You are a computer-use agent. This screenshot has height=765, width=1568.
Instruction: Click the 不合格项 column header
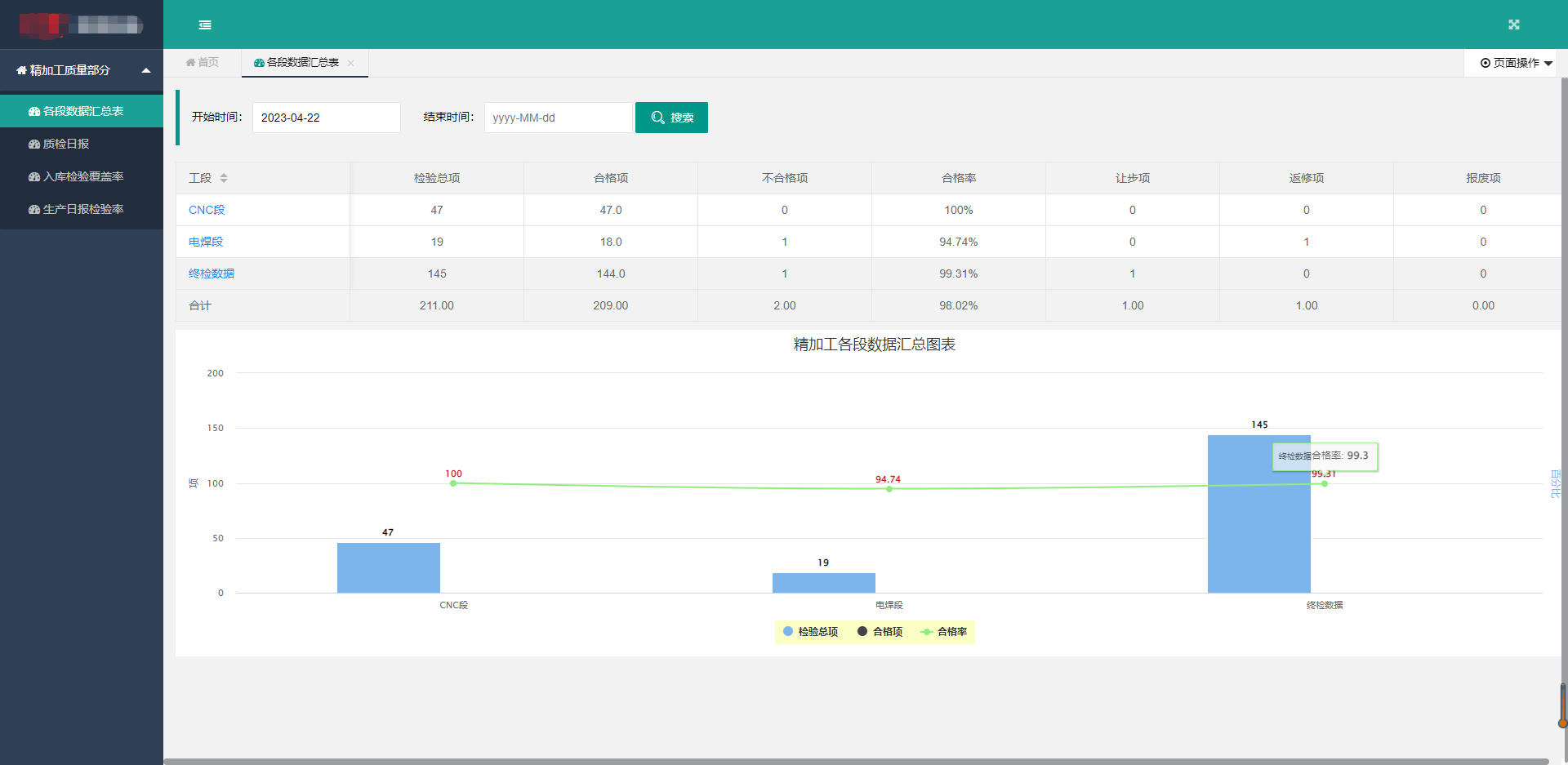tap(785, 178)
